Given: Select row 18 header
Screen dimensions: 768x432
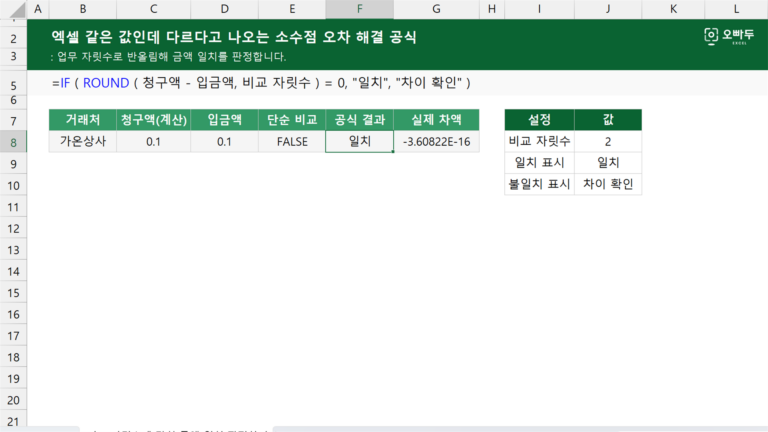Looking at the screenshot, I should point(13,357).
